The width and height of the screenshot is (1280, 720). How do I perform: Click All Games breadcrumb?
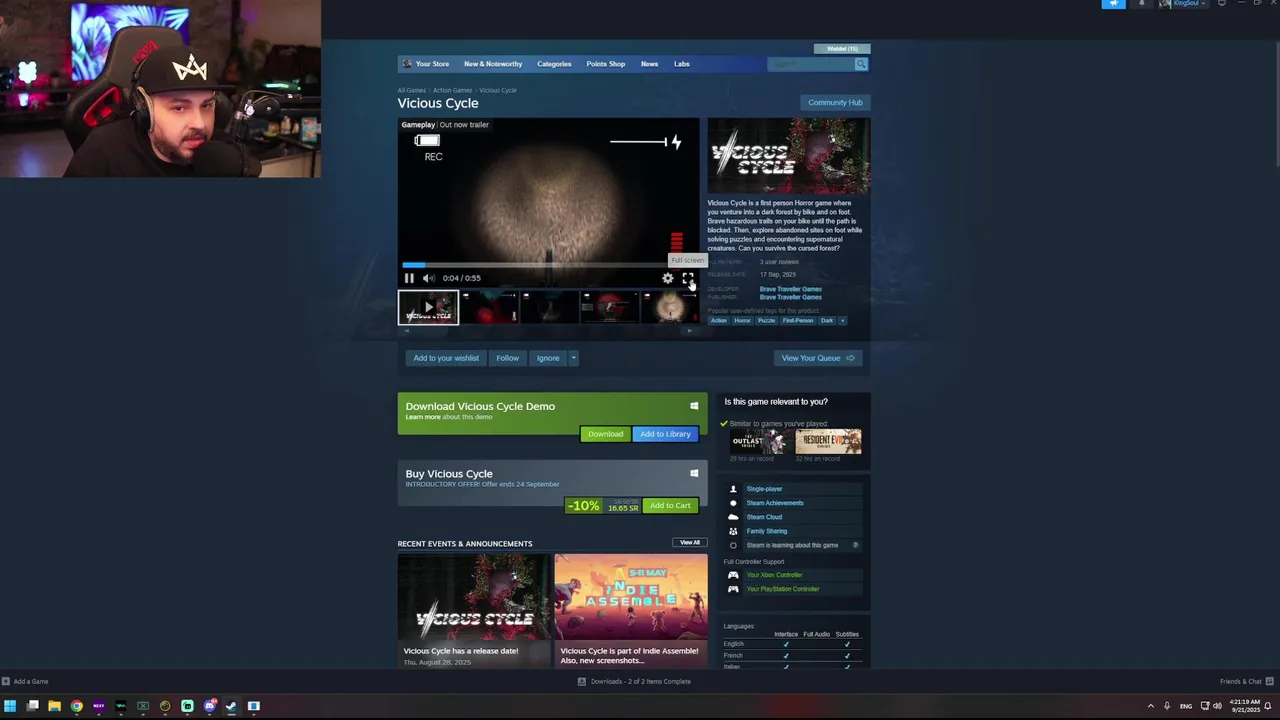[x=411, y=90]
